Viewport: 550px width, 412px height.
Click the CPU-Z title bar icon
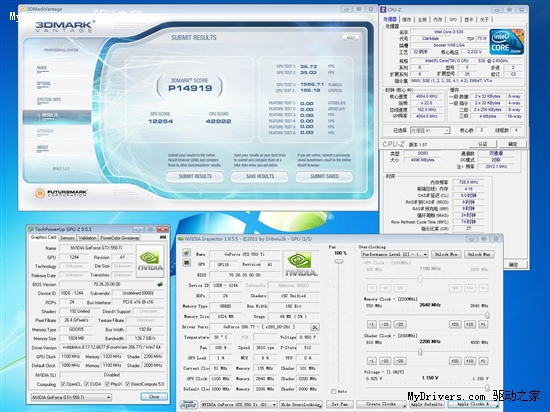[383, 9]
